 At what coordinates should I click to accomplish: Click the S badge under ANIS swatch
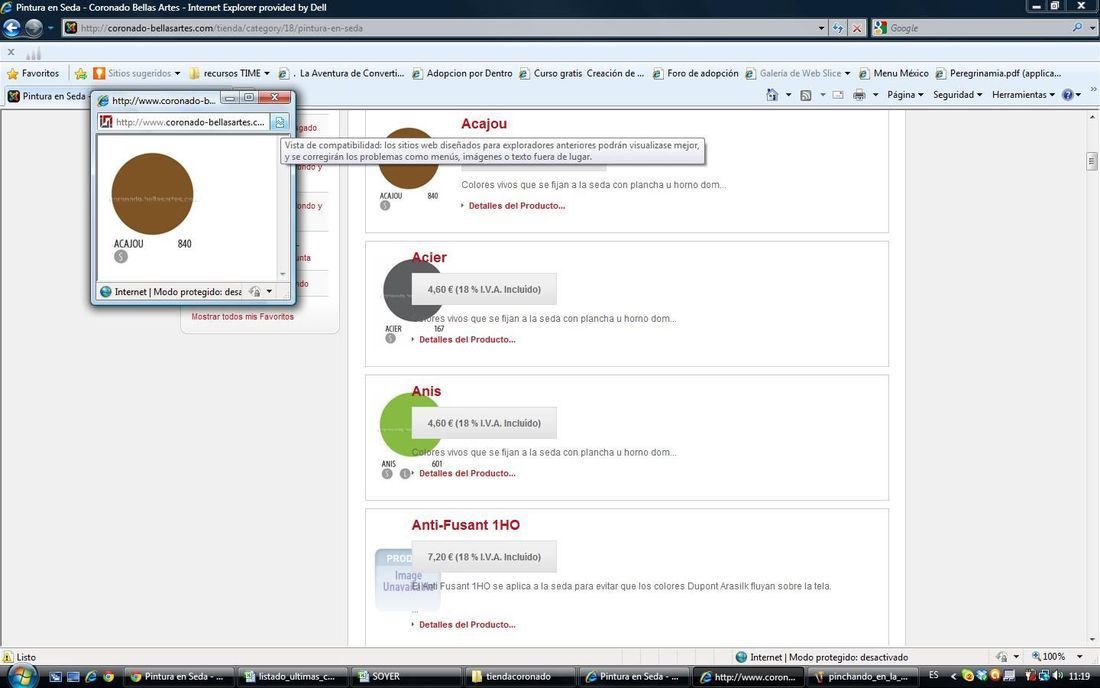pos(387,473)
